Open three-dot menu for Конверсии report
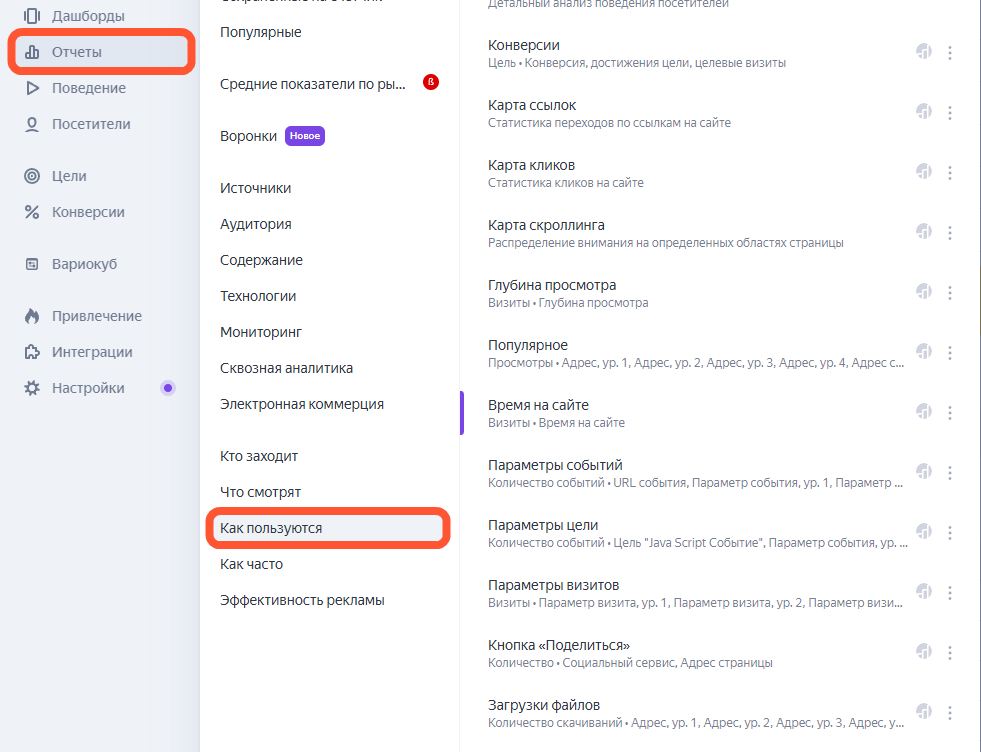The width and height of the screenshot is (981, 752). [x=950, y=53]
